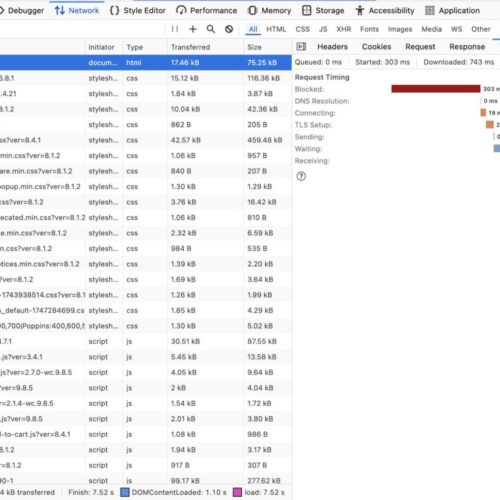
Task: Open the timing help question-mark icon
Action: pyautogui.click(x=301, y=176)
